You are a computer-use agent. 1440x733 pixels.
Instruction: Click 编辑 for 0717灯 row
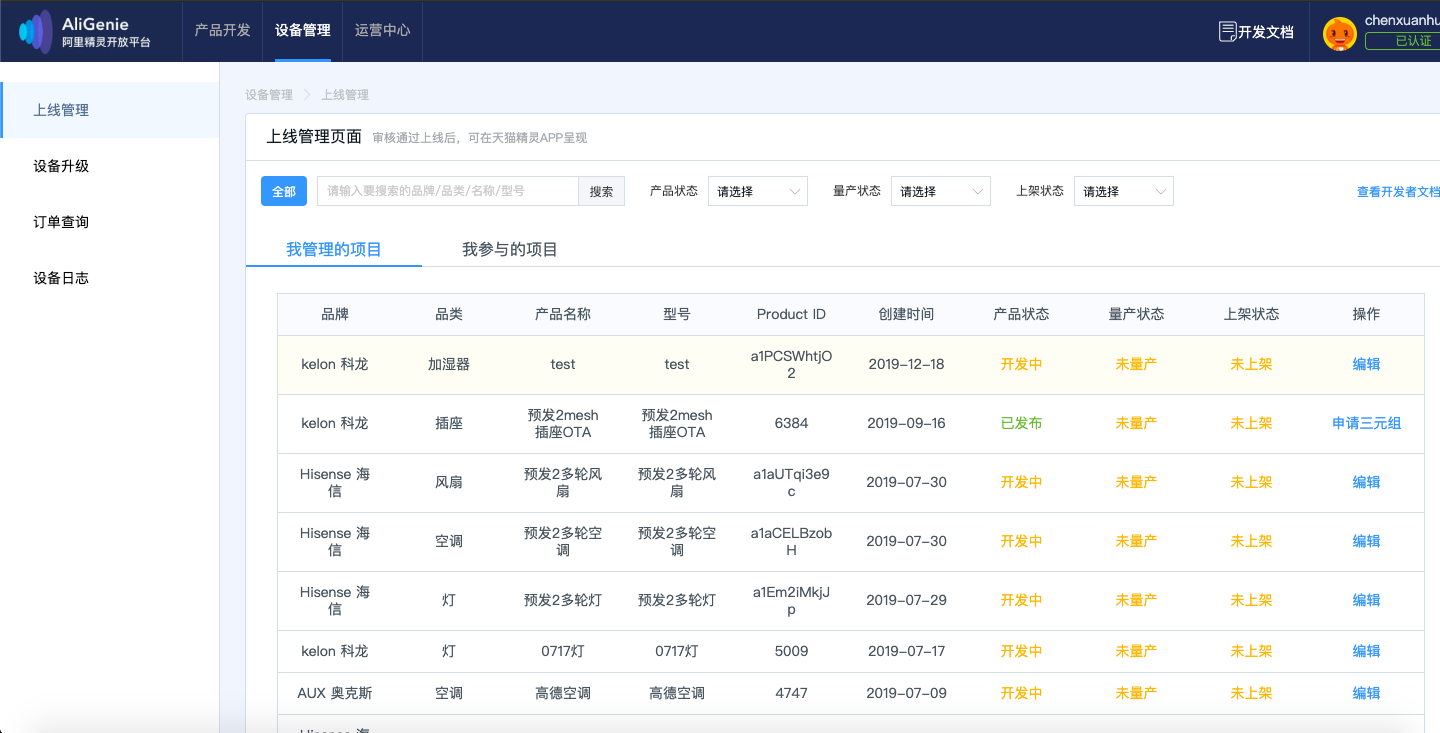pyautogui.click(x=1366, y=651)
